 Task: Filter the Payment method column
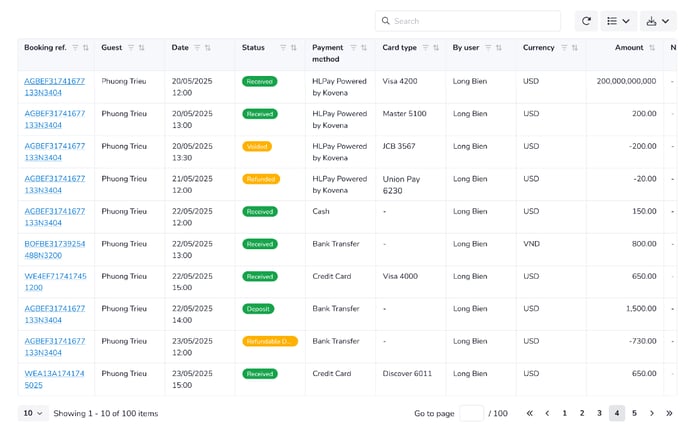click(353, 47)
